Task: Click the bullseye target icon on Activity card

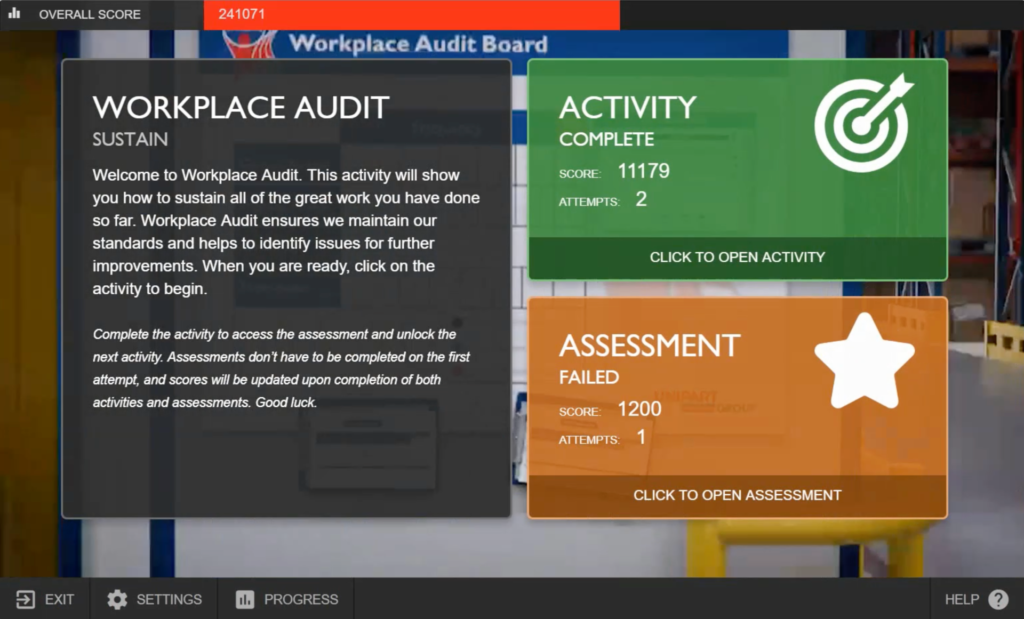Action: pos(864,122)
